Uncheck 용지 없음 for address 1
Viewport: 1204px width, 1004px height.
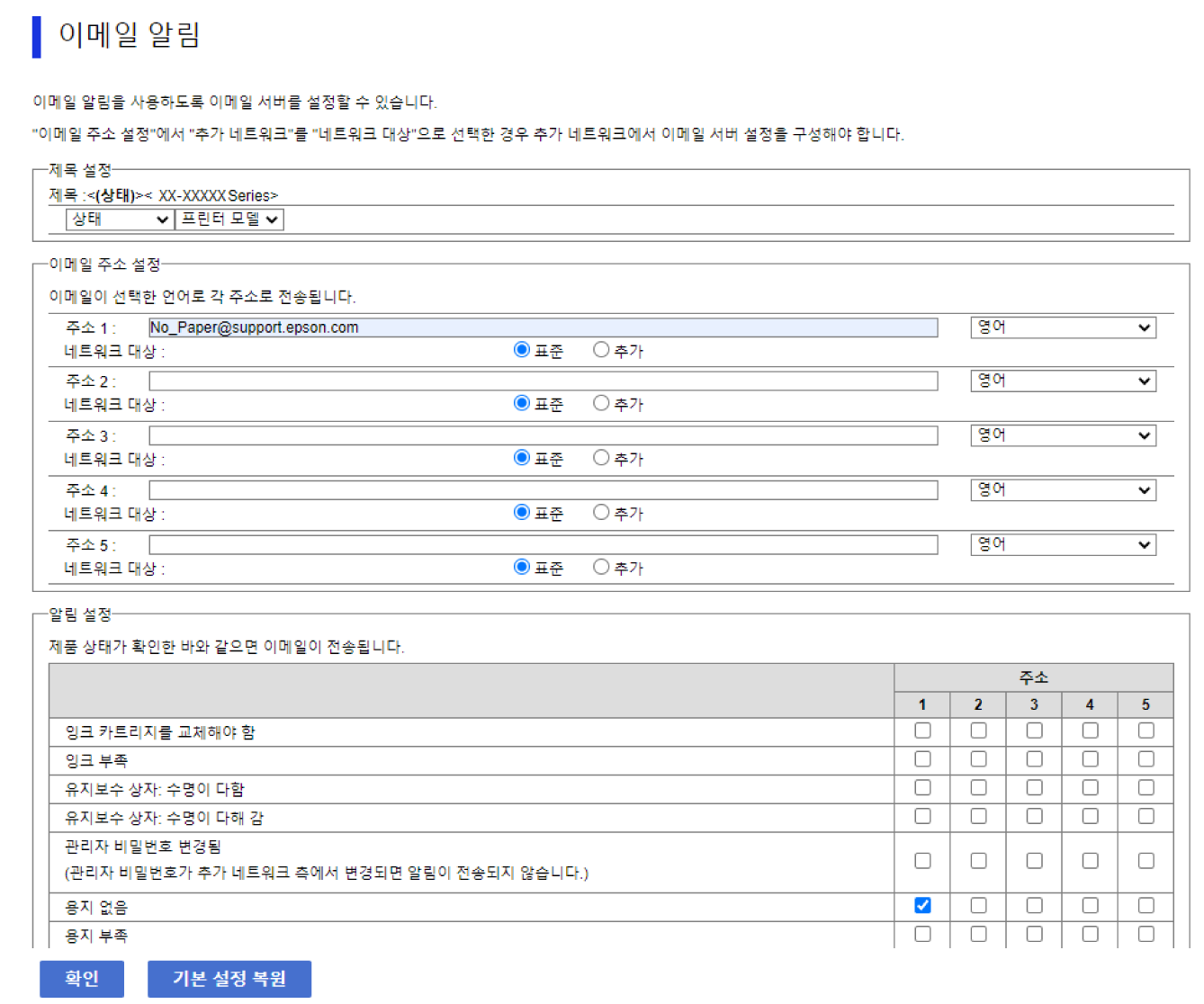[x=922, y=905]
